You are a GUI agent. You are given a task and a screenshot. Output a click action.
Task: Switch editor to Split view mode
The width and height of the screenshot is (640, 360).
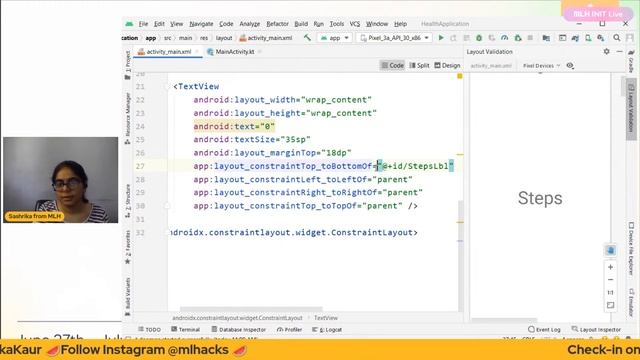pyautogui.click(x=419, y=65)
